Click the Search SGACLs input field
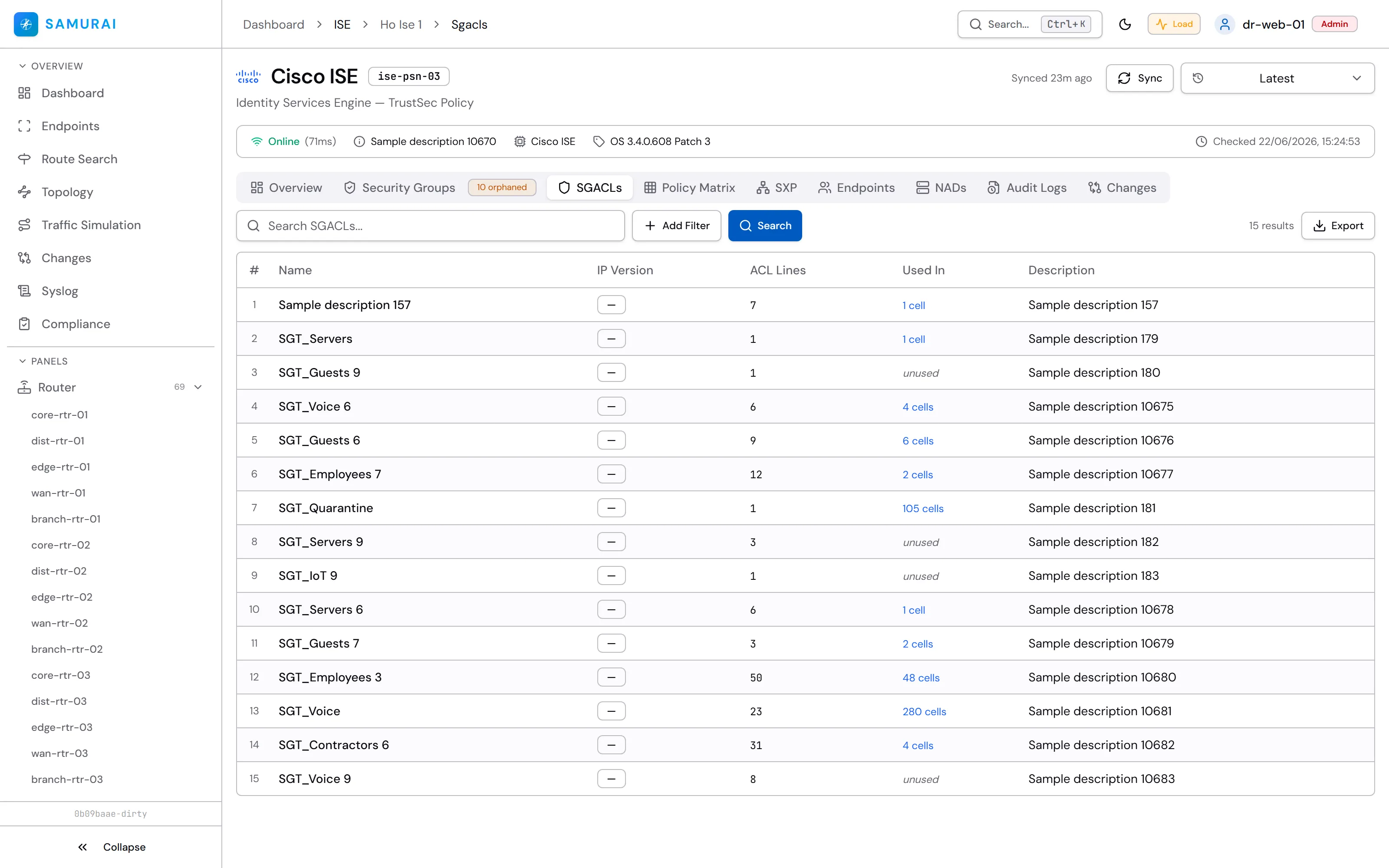This screenshot has height=868, width=1389. coord(431,226)
